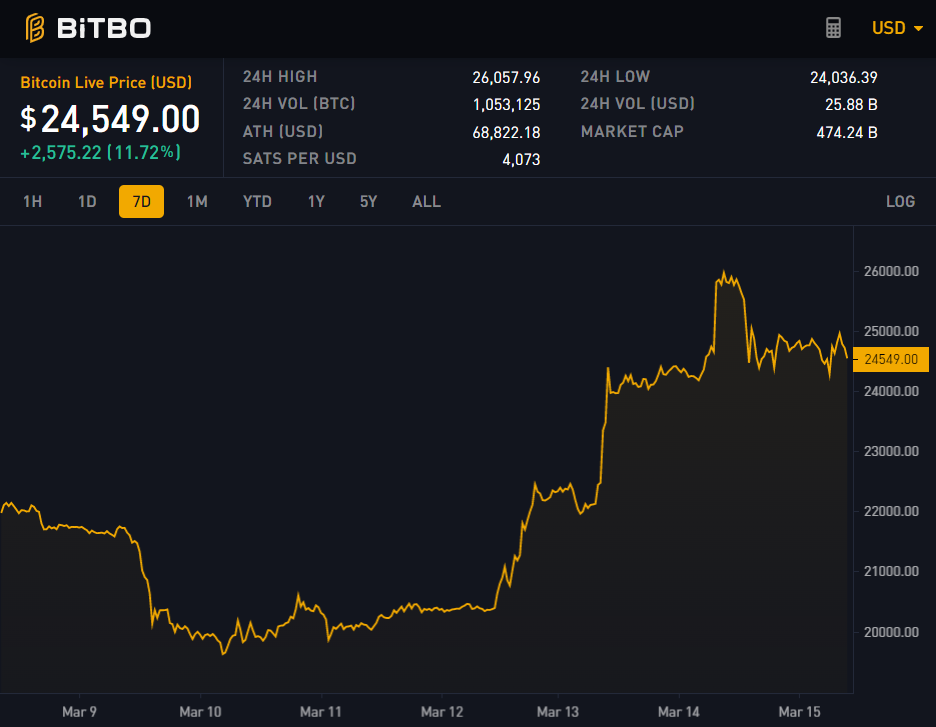Click the 26000.00 price axis label
936x727 pixels.
point(891,272)
